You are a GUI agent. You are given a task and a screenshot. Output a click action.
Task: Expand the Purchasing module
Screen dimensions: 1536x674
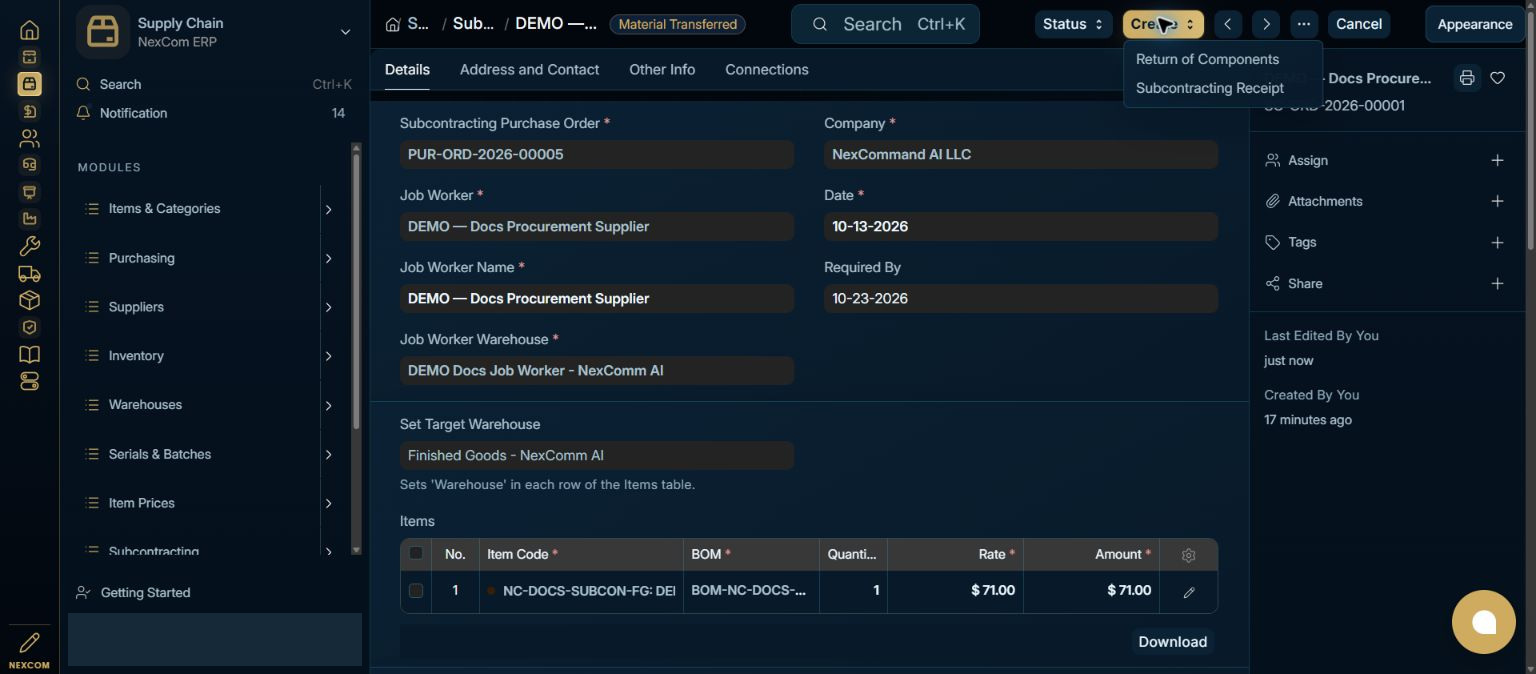pos(328,258)
